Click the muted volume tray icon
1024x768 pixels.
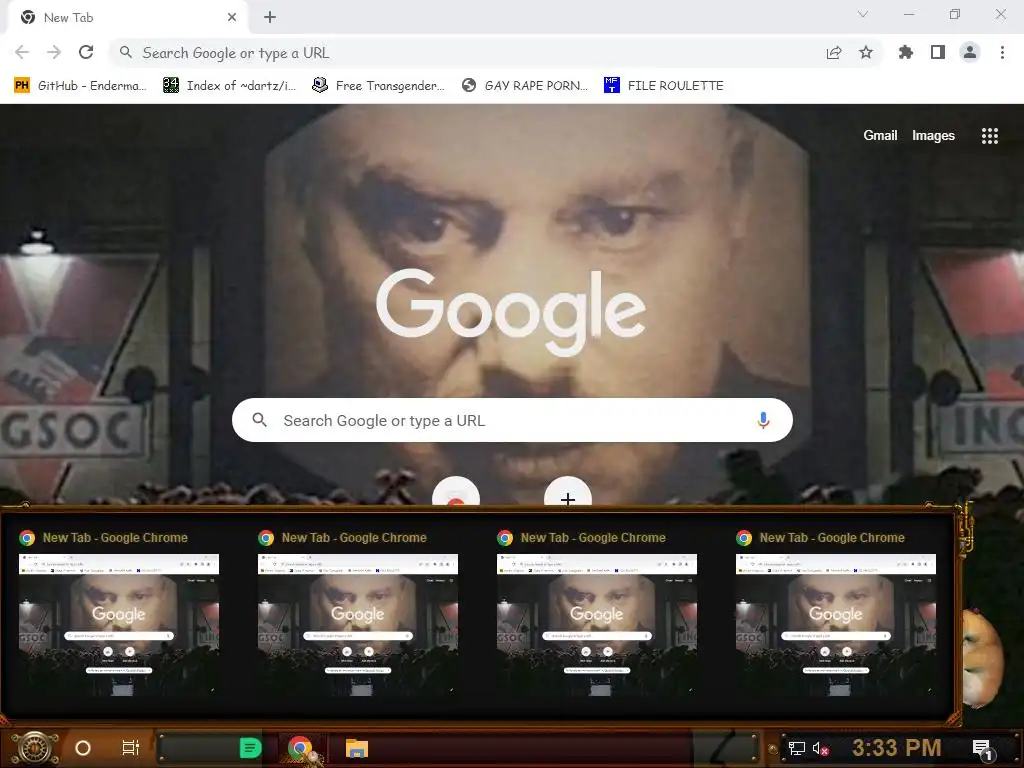[820, 748]
